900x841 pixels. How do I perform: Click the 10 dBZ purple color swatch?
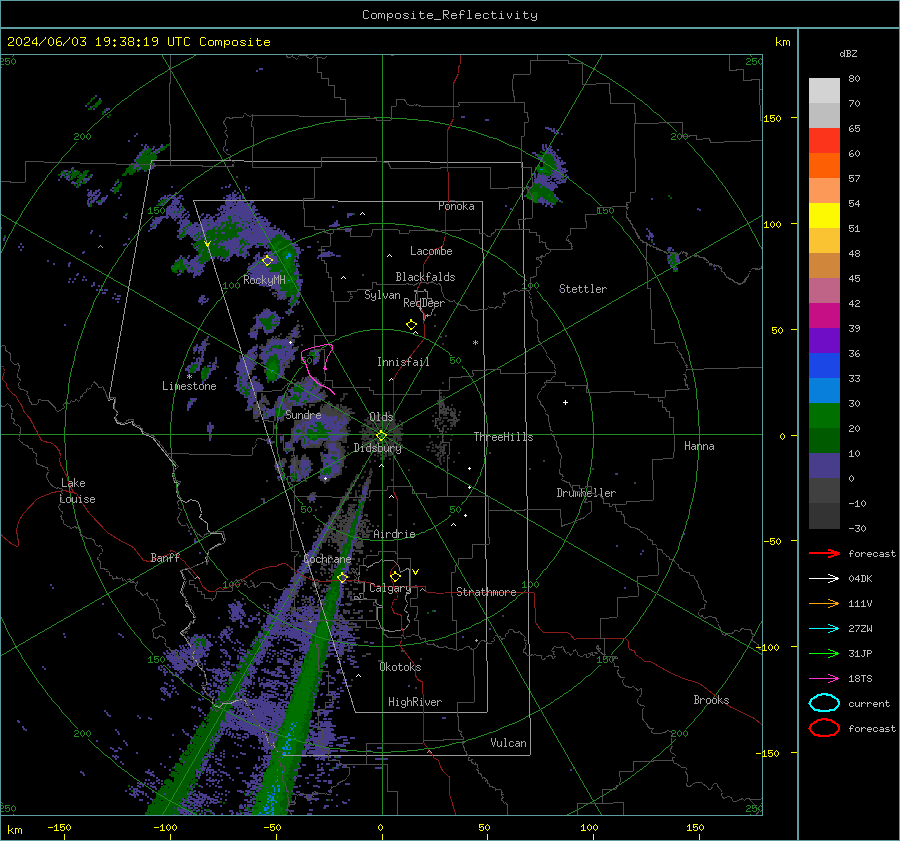click(824, 466)
